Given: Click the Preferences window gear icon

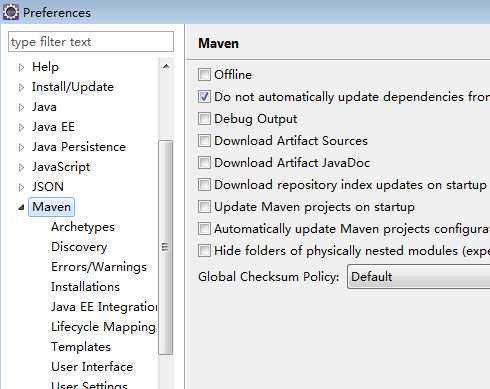Looking at the screenshot, I should coord(11,12).
